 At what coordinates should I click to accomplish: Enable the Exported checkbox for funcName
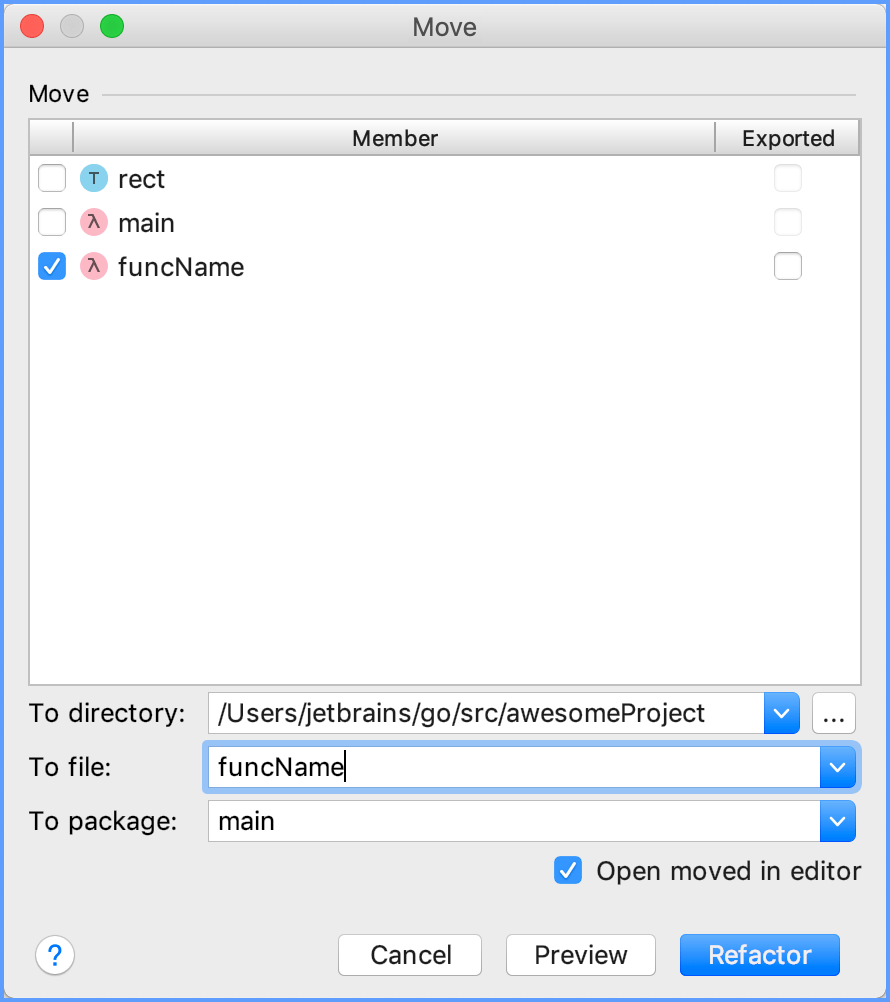tap(788, 266)
